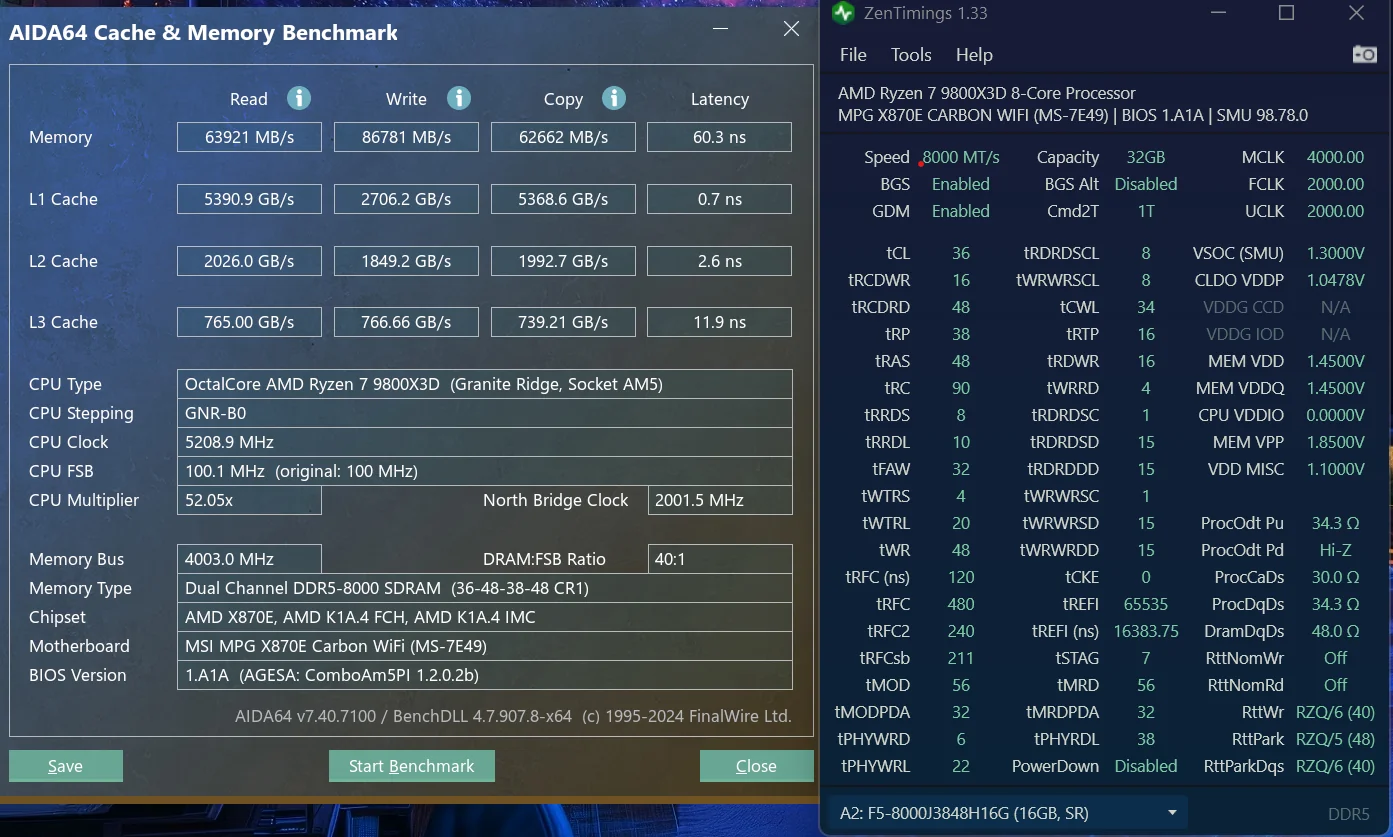The width and height of the screenshot is (1393, 837).
Task: Click the Memory Bus 4003.0 MHz field
Action: pos(249,559)
